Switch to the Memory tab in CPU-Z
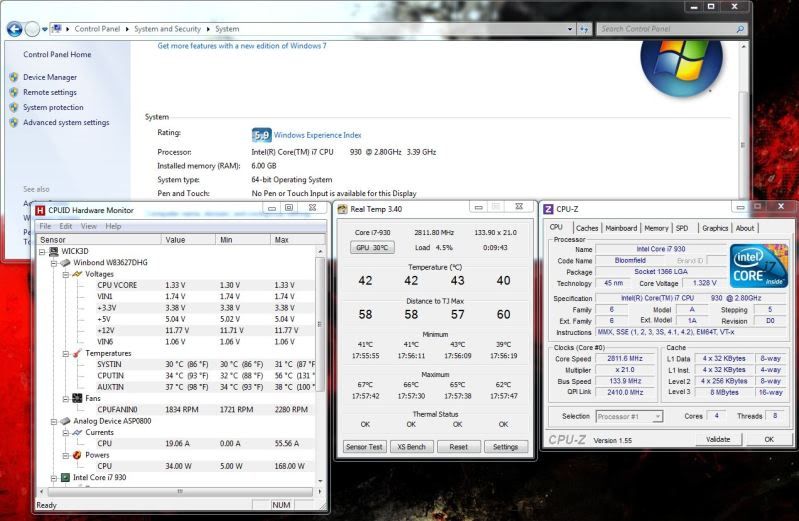Viewport: 799px width, 521px height. point(656,228)
